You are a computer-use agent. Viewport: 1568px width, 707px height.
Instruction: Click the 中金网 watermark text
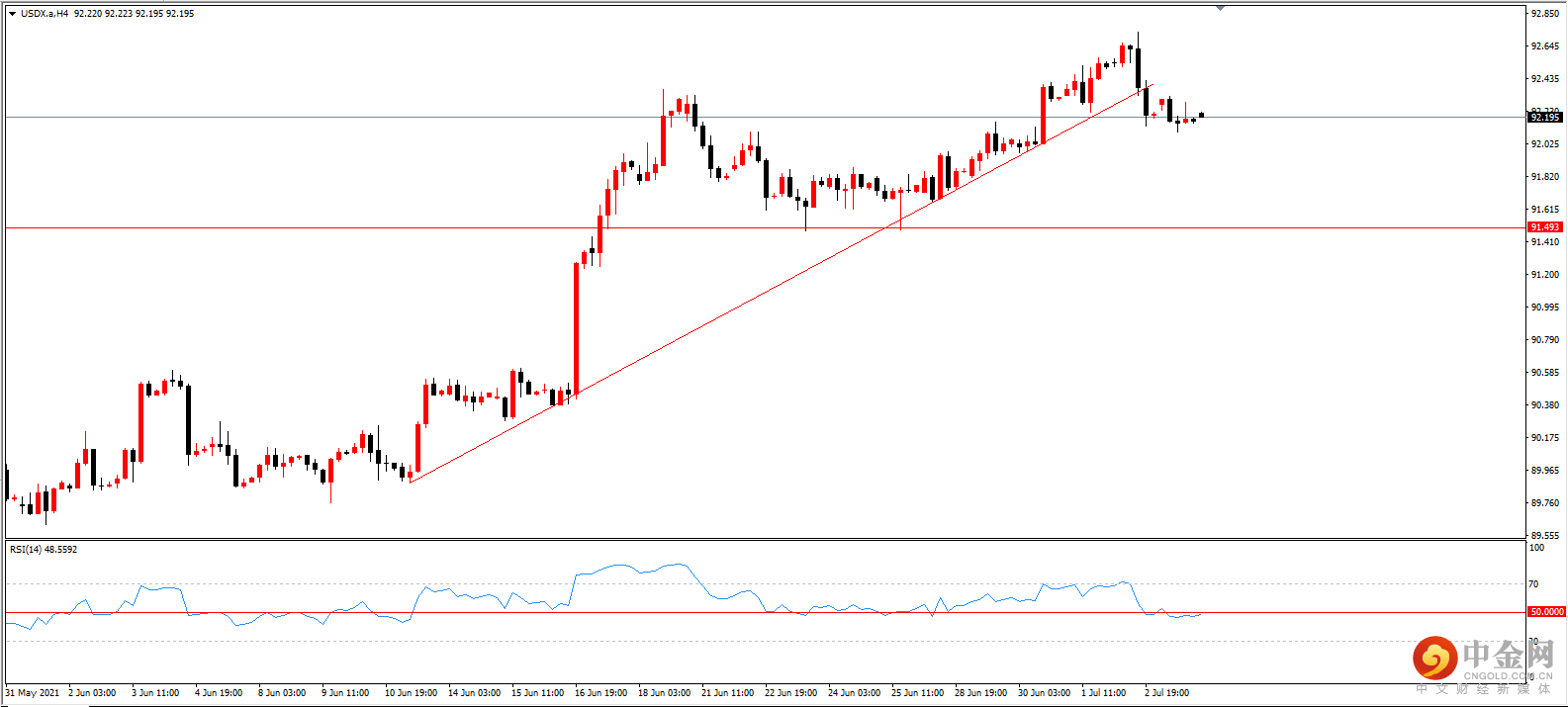point(1510,654)
